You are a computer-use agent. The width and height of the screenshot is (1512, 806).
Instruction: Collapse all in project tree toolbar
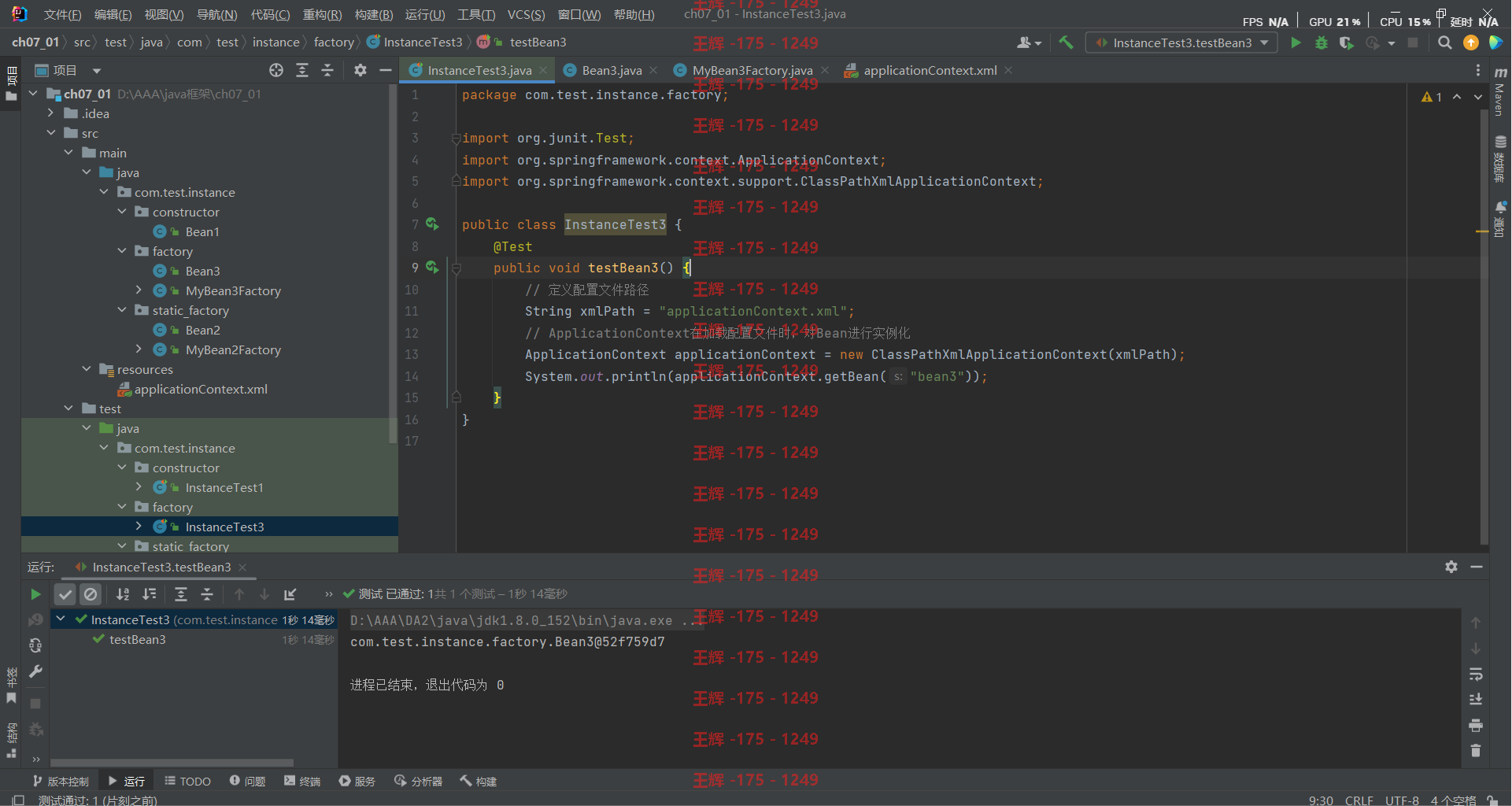click(x=327, y=71)
